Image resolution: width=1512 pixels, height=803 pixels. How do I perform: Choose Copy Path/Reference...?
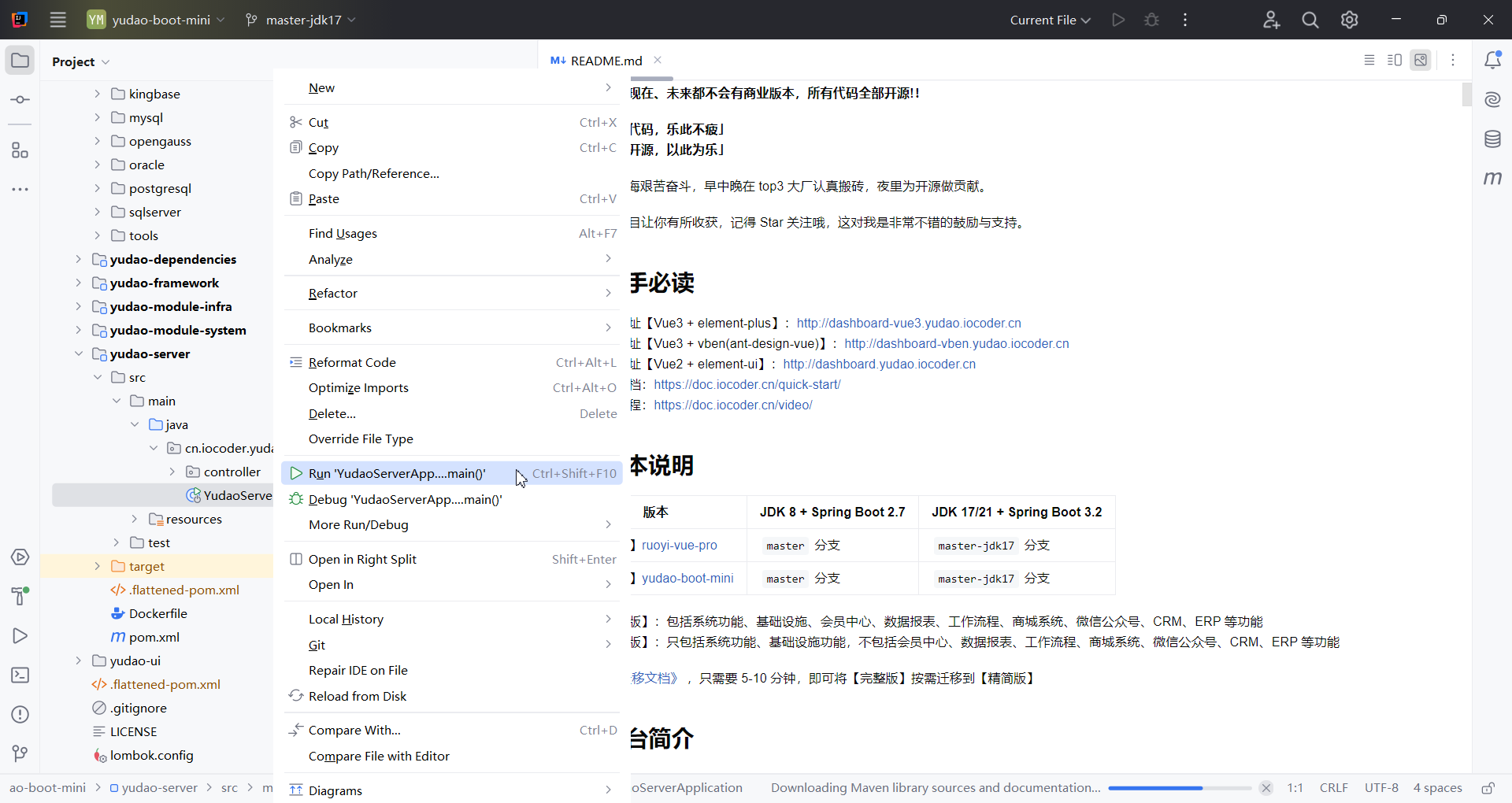[452, 173]
